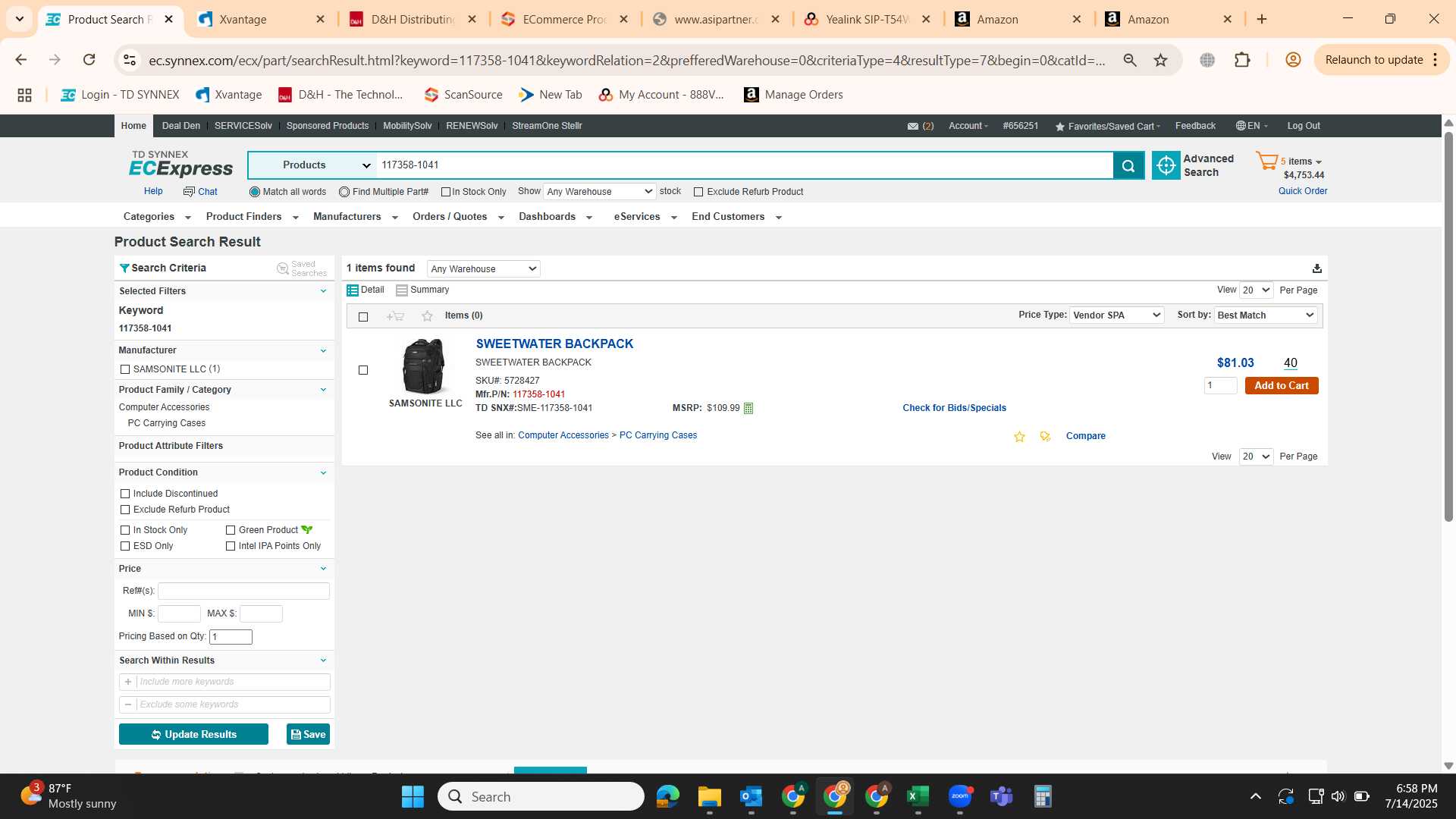The height and width of the screenshot is (819, 1456).
Task: Open SWEETWATER BACKPACK product link
Action: (x=554, y=344)
